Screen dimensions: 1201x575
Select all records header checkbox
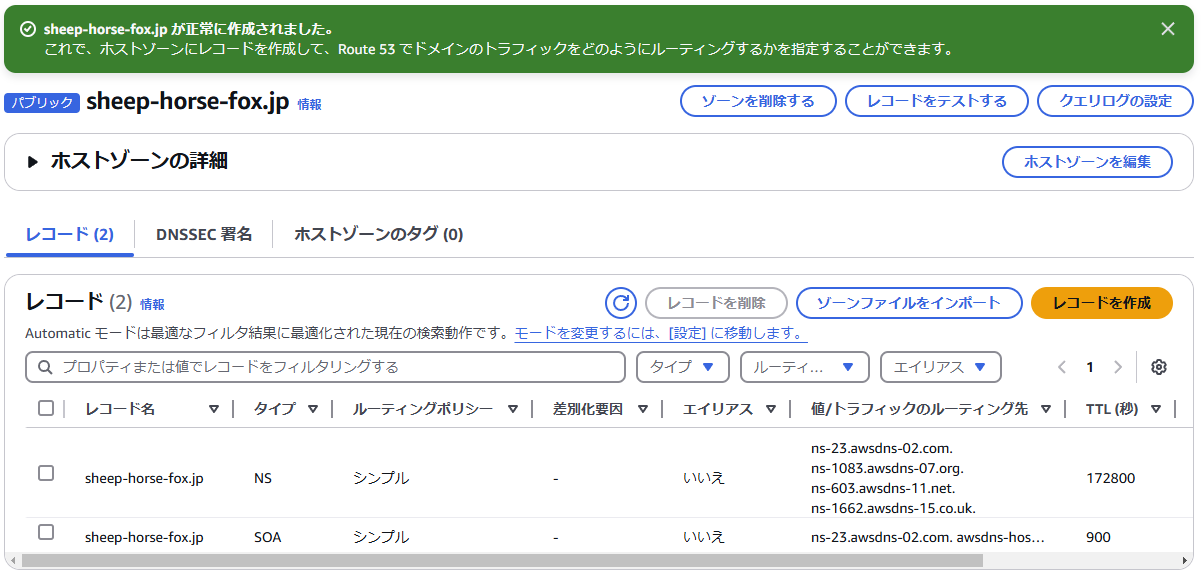coord(46,408)
